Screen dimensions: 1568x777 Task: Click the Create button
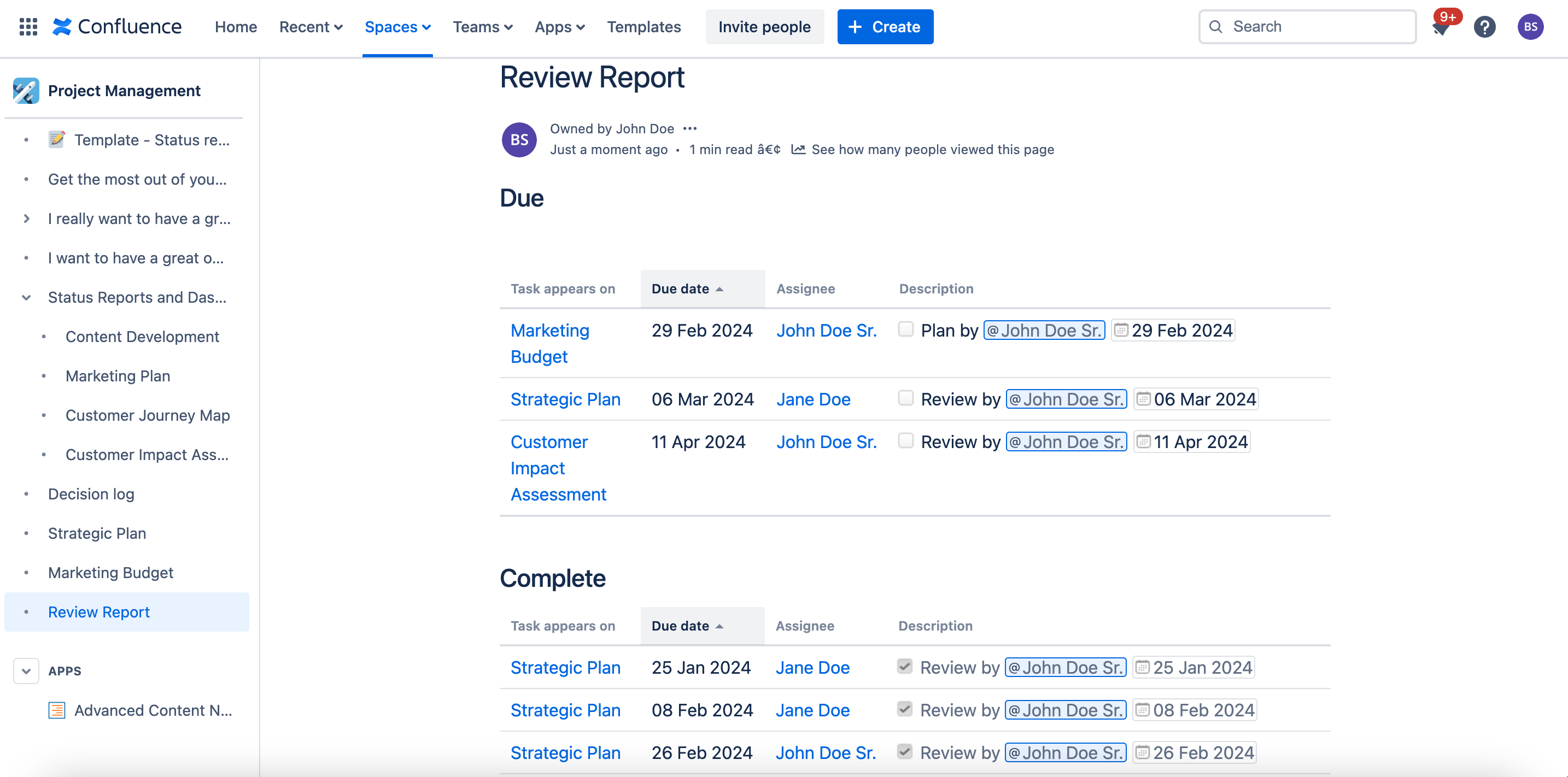(x=885, y=27)
